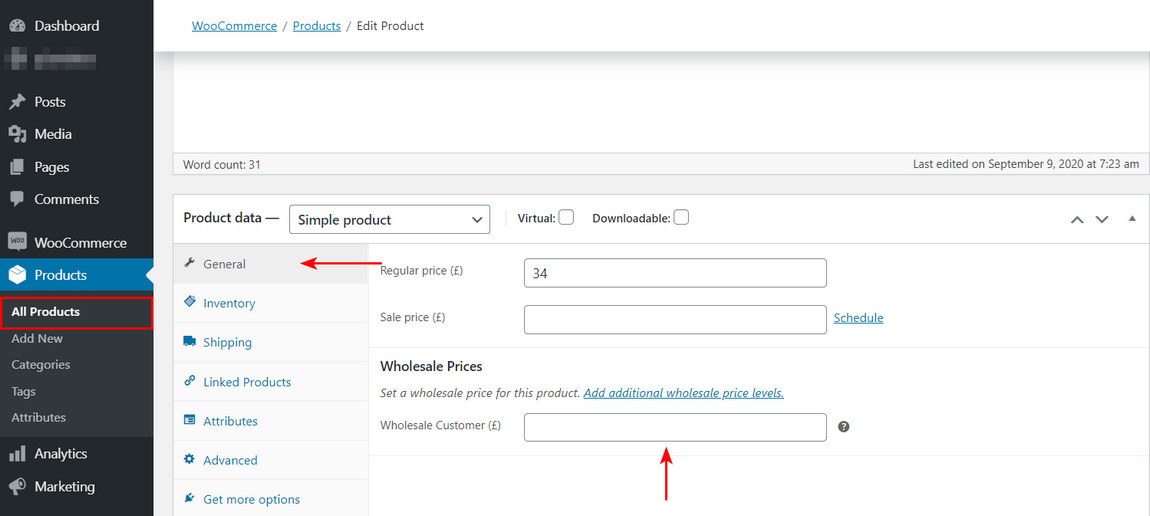Click the Inventory tag icon
Screen dimensions: 1150x516
(x=189, y=302)
